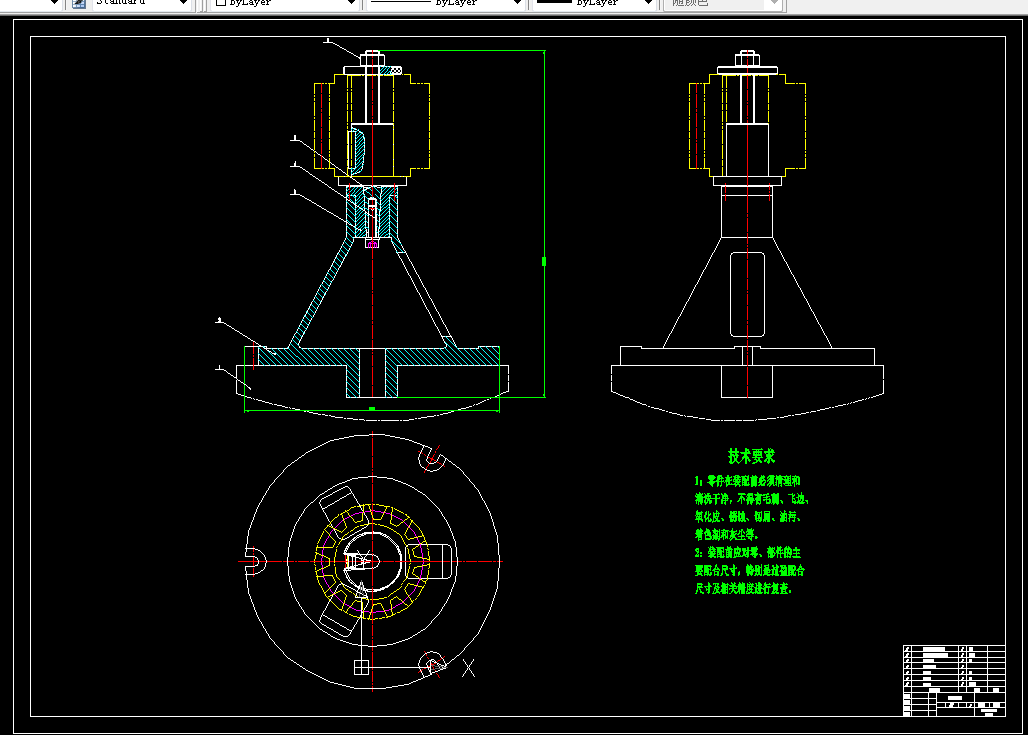The height and width of the screenshot is (735, 1028).
Task: Click the note line starting 1: 零件在装配前
Action: click(747, 481)
